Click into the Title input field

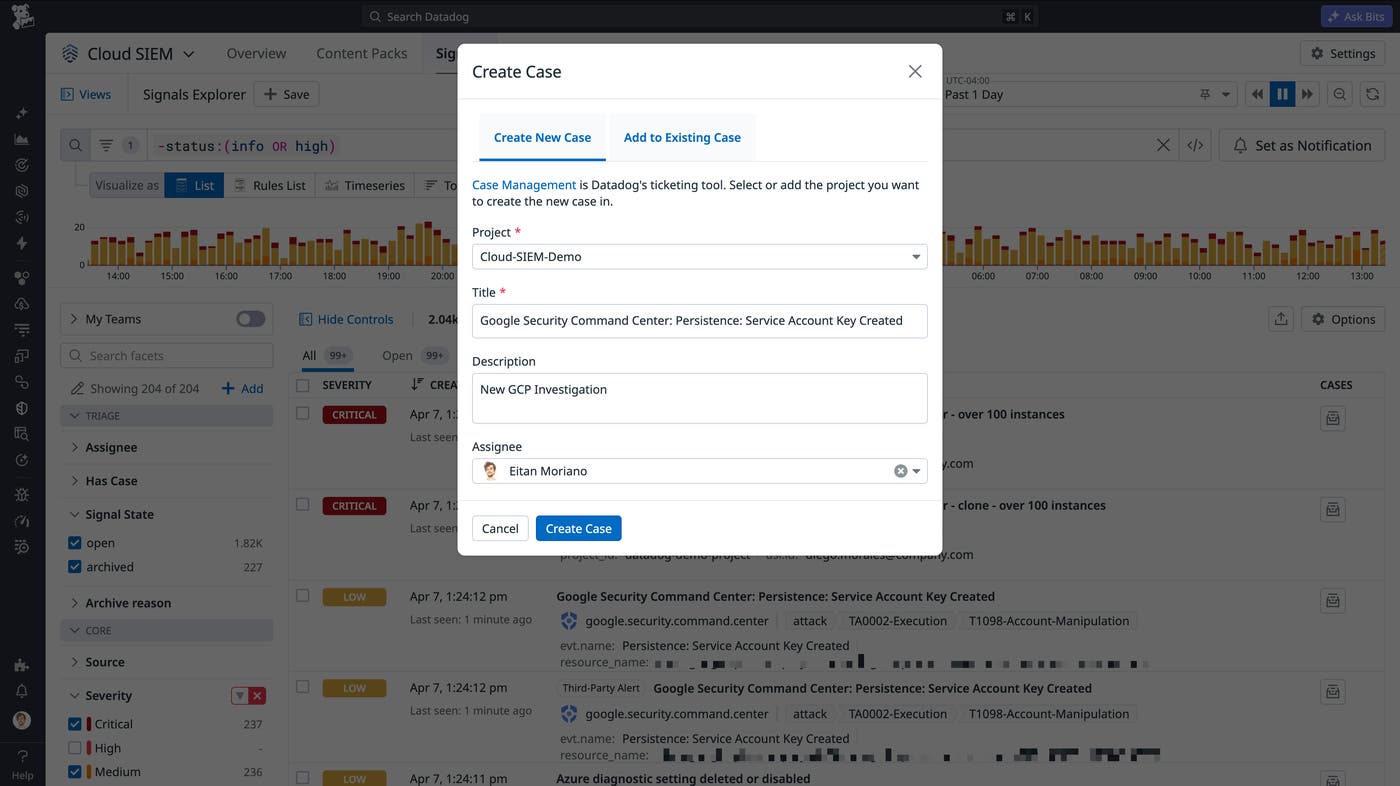point(699,321)
